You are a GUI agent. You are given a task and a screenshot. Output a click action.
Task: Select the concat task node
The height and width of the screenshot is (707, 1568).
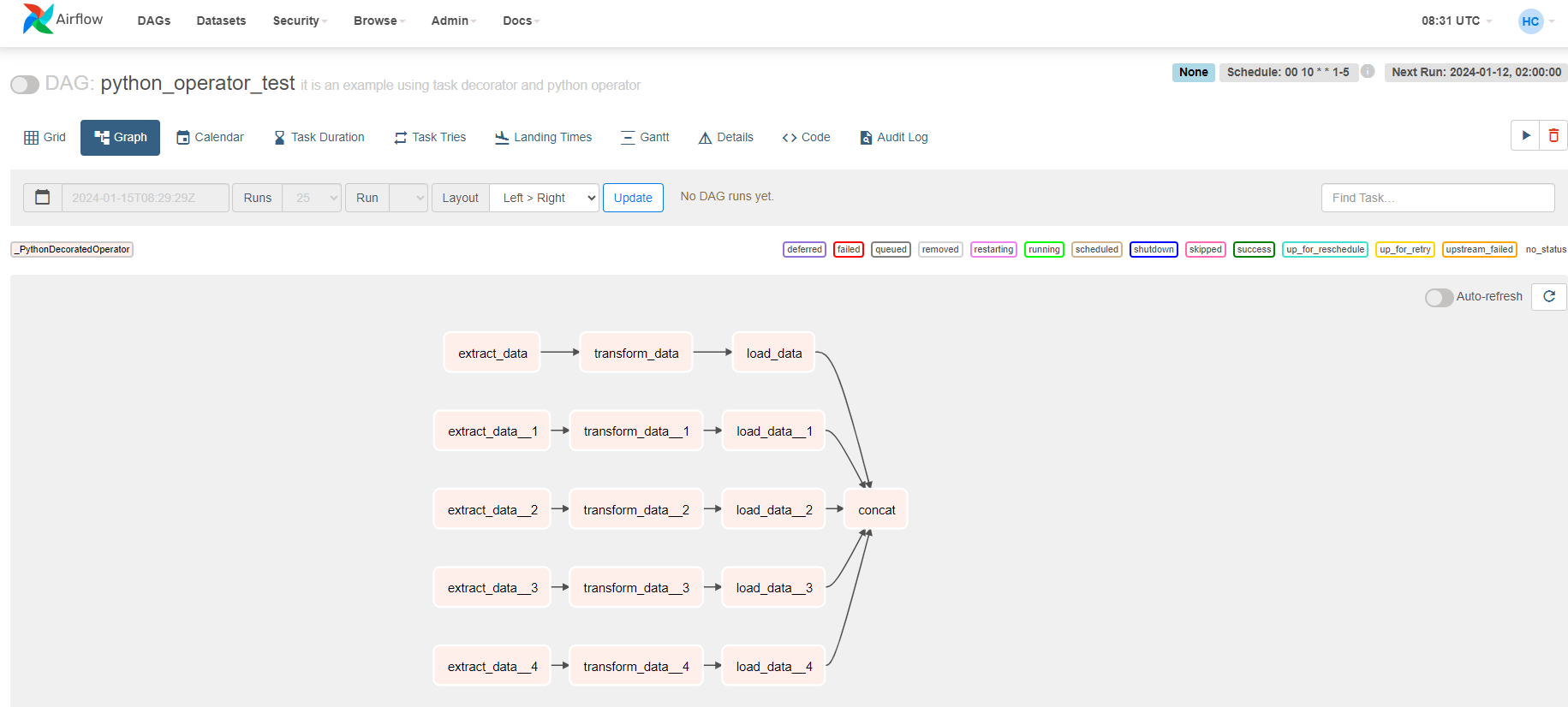click(x=876, y=509)
